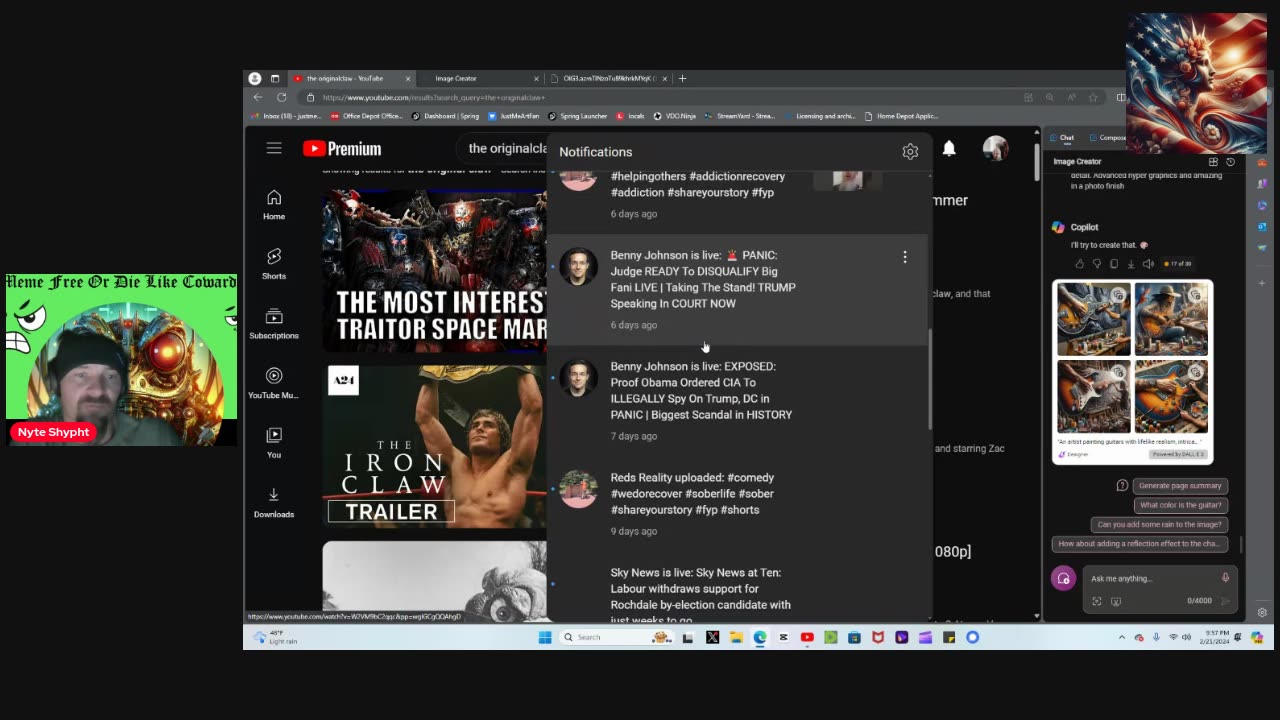Open Copilot chat history clock icon
Screen dimensions: 1280x720
click(1230, 161)
